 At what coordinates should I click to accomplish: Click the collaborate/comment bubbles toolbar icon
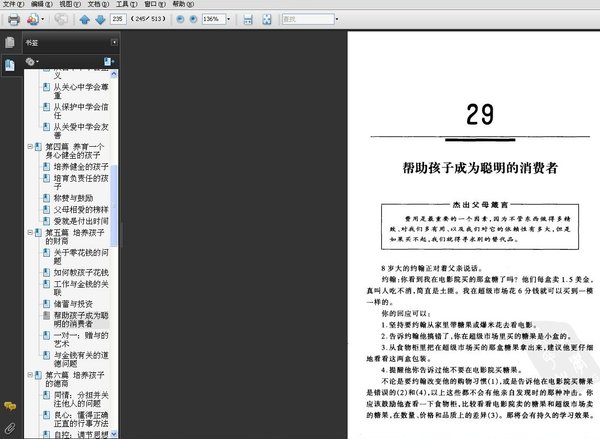pyautogui.click(x=61, y=19)
